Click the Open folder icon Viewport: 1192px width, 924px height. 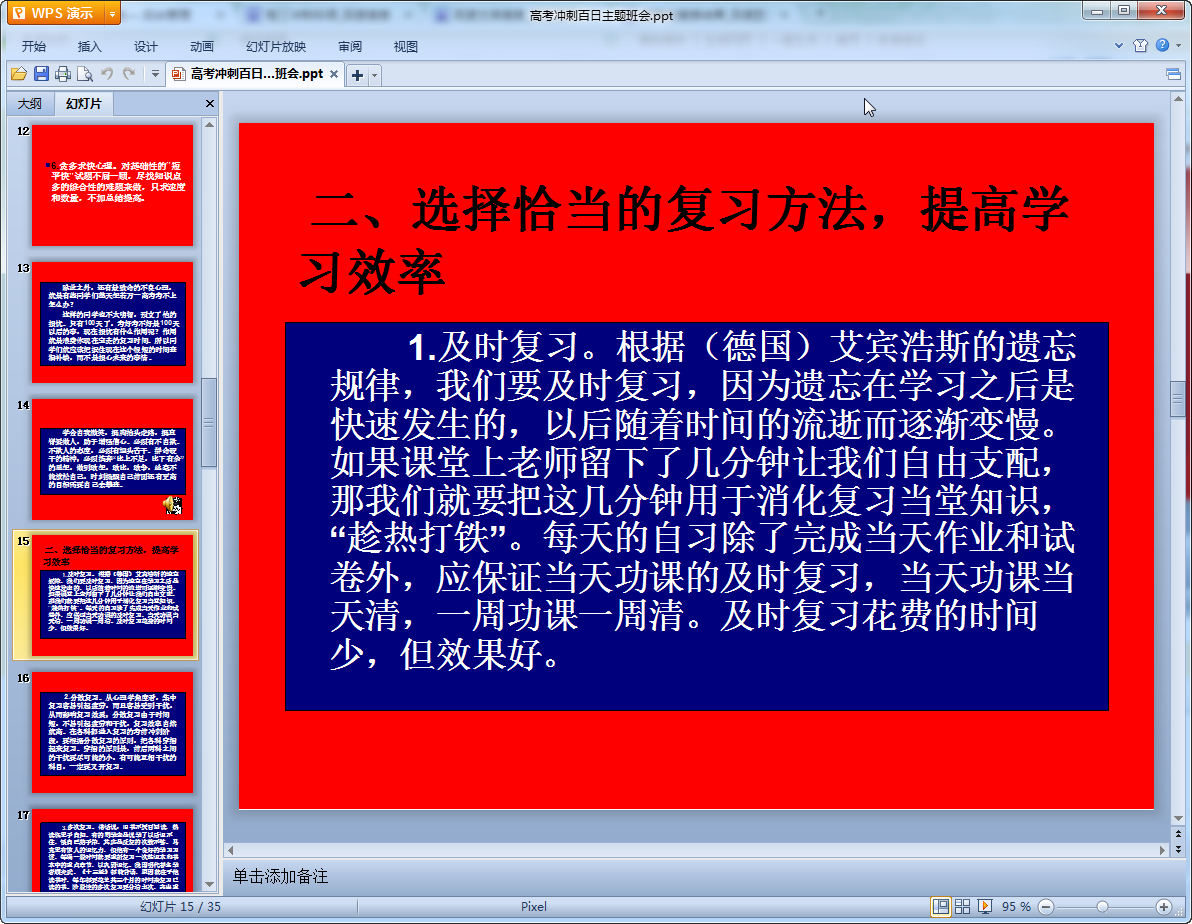19,74
